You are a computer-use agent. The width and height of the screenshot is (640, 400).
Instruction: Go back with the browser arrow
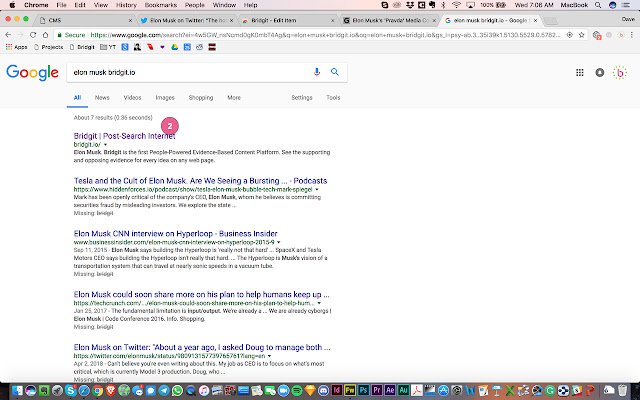pos(8,35)
